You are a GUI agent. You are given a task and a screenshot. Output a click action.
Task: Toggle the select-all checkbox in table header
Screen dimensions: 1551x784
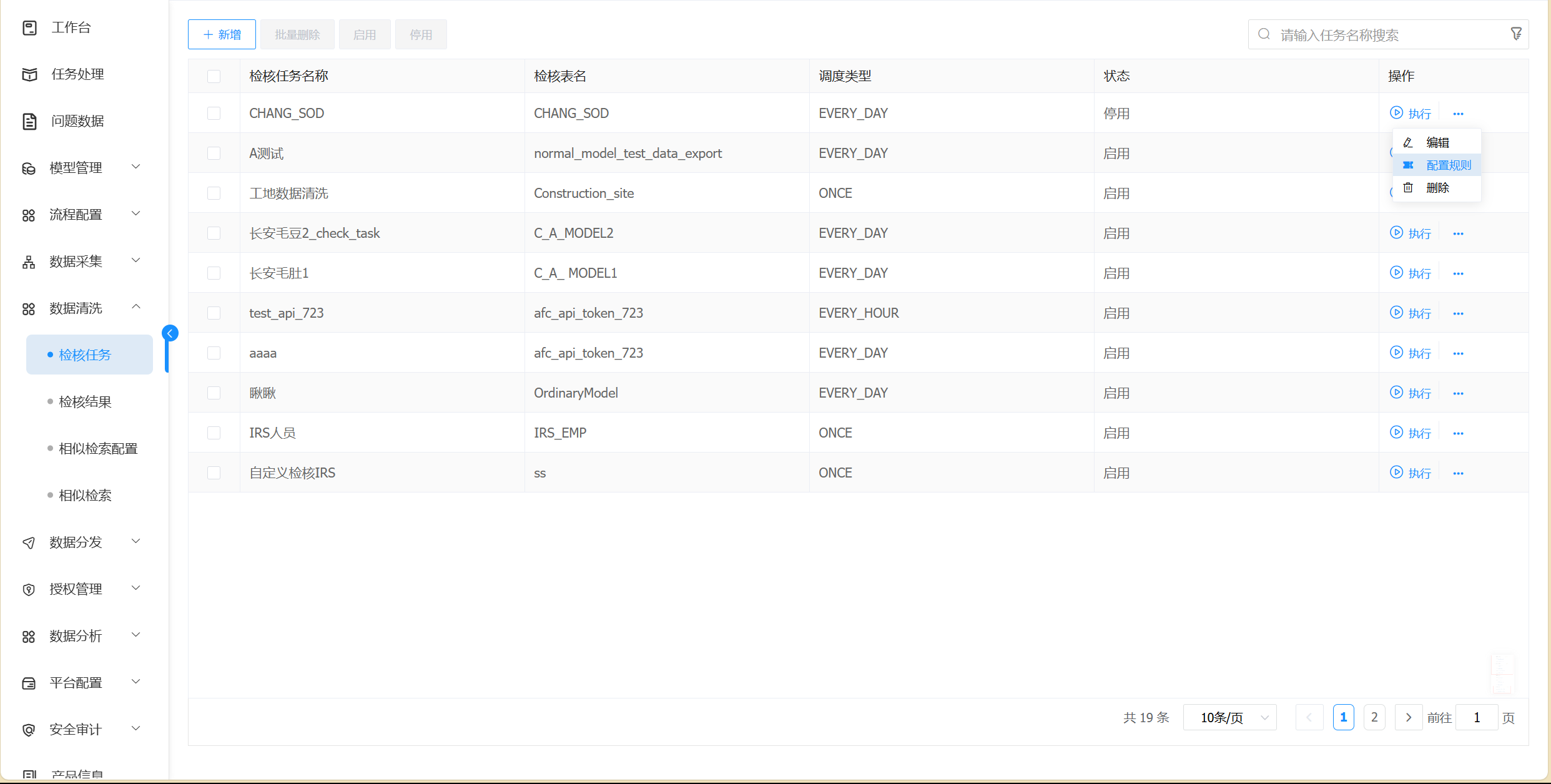pos(214,76)
